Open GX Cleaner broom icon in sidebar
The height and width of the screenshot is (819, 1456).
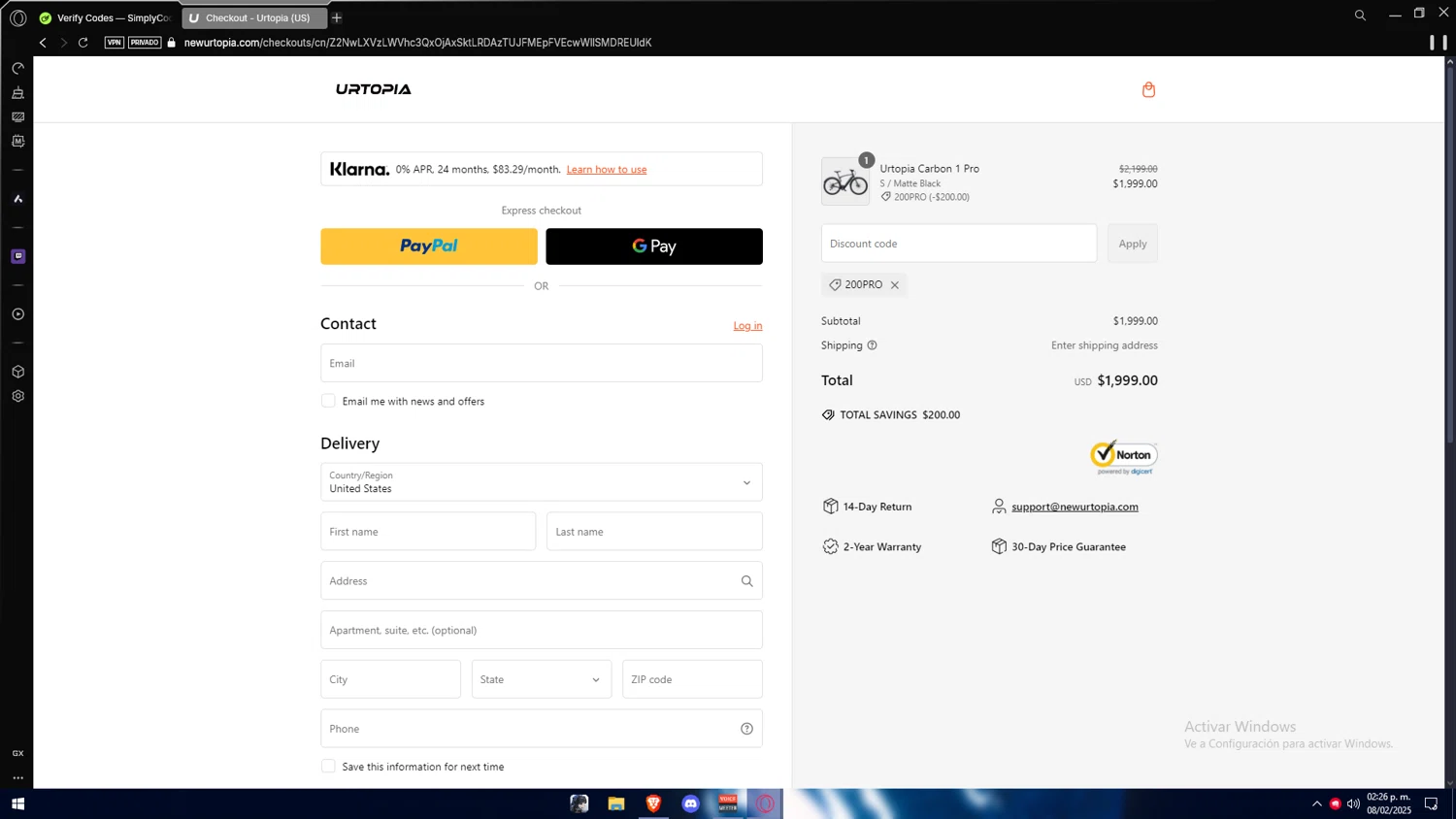17,93
